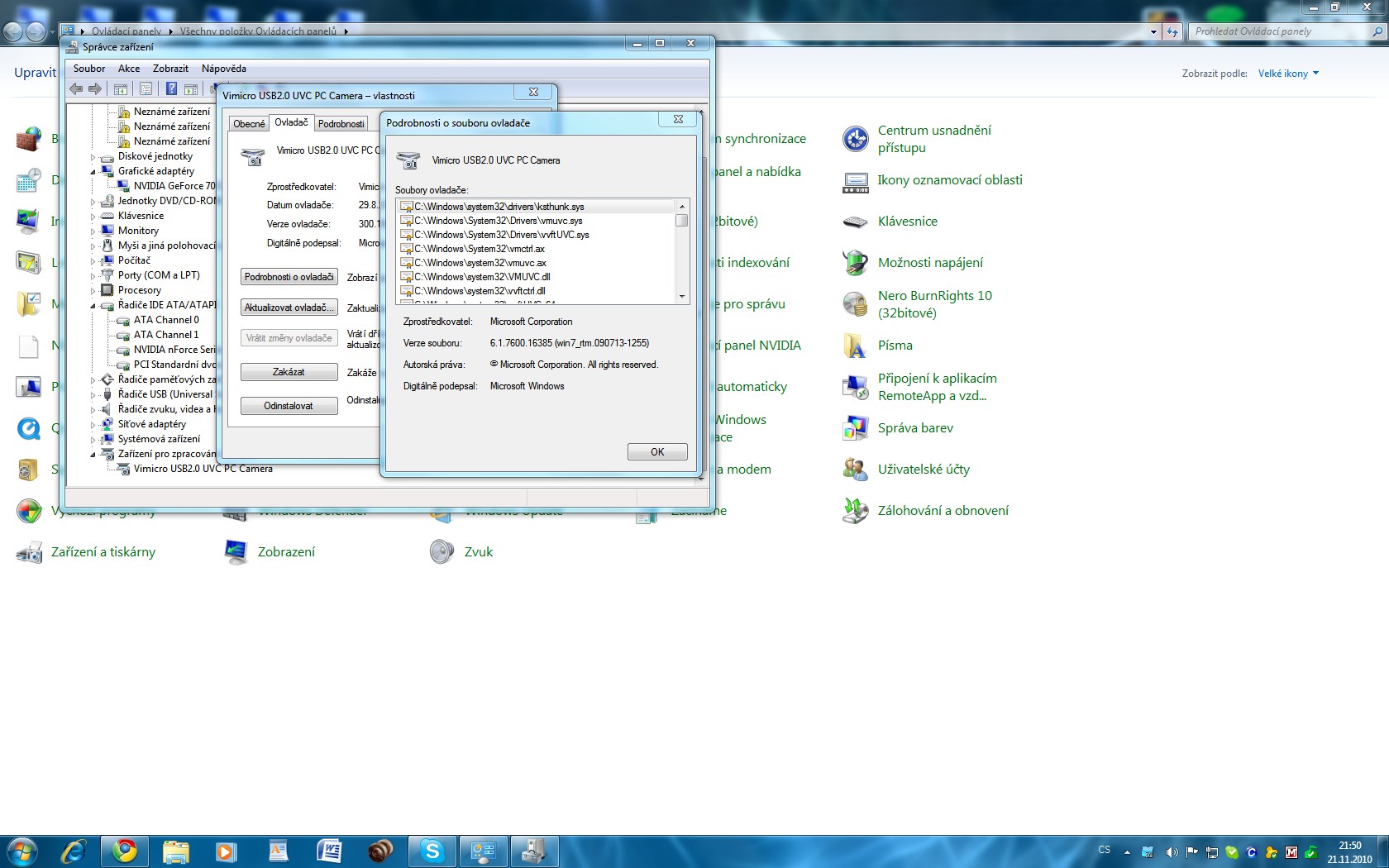Click the Klávesnice keyboard icon

point(855,222)
